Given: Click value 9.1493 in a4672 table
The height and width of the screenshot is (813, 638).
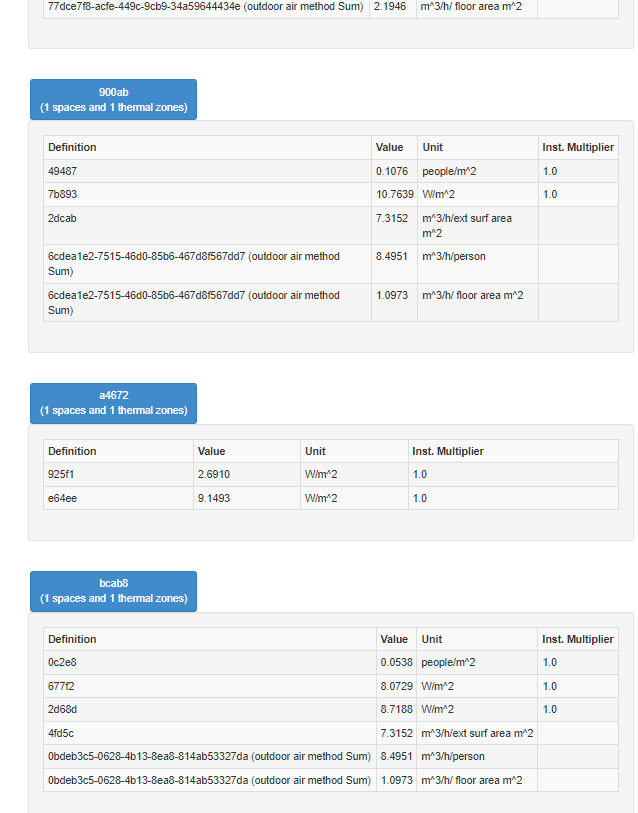Looking at the screenshot, I should 247,498.
